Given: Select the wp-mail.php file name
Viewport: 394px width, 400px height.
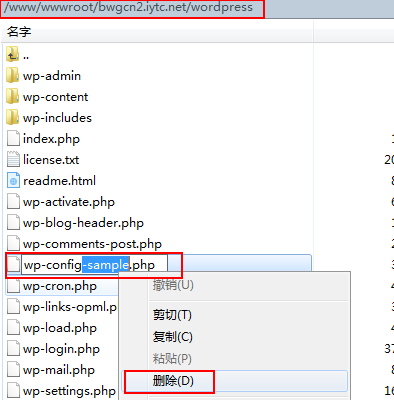Looking at the screenshot, I should point(59,370).
